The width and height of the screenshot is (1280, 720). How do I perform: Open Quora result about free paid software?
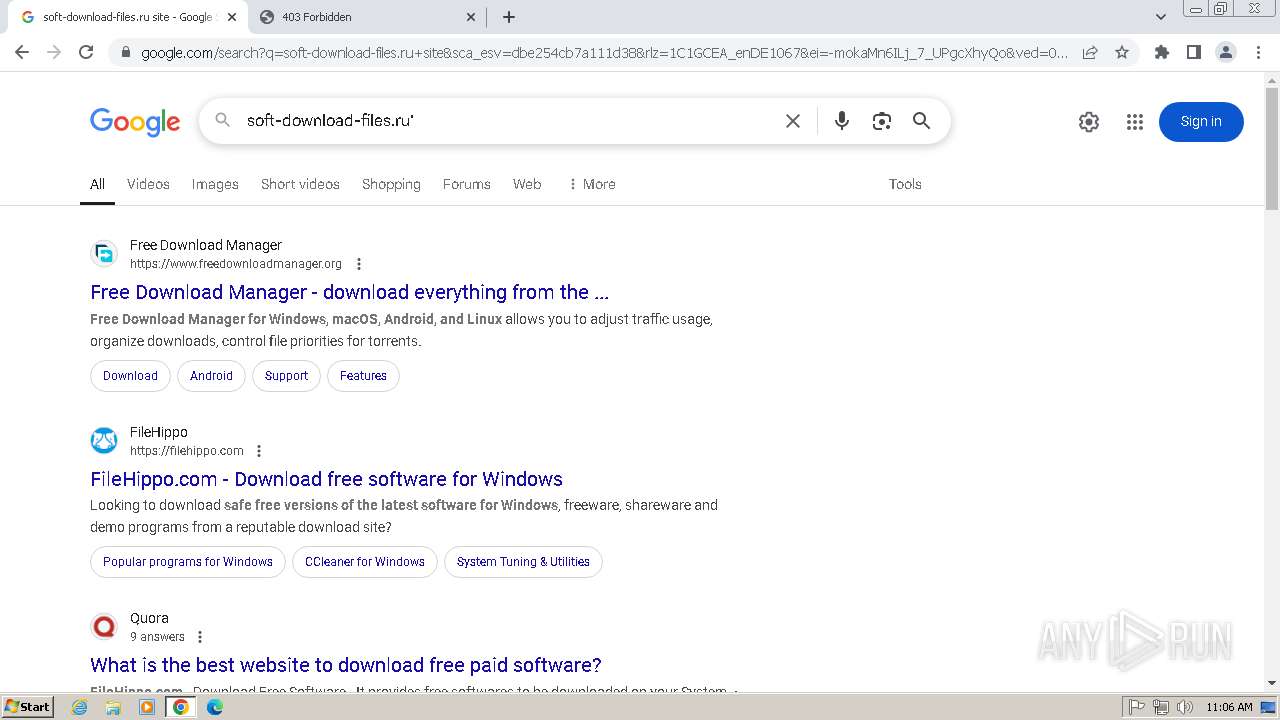[346, 665]
